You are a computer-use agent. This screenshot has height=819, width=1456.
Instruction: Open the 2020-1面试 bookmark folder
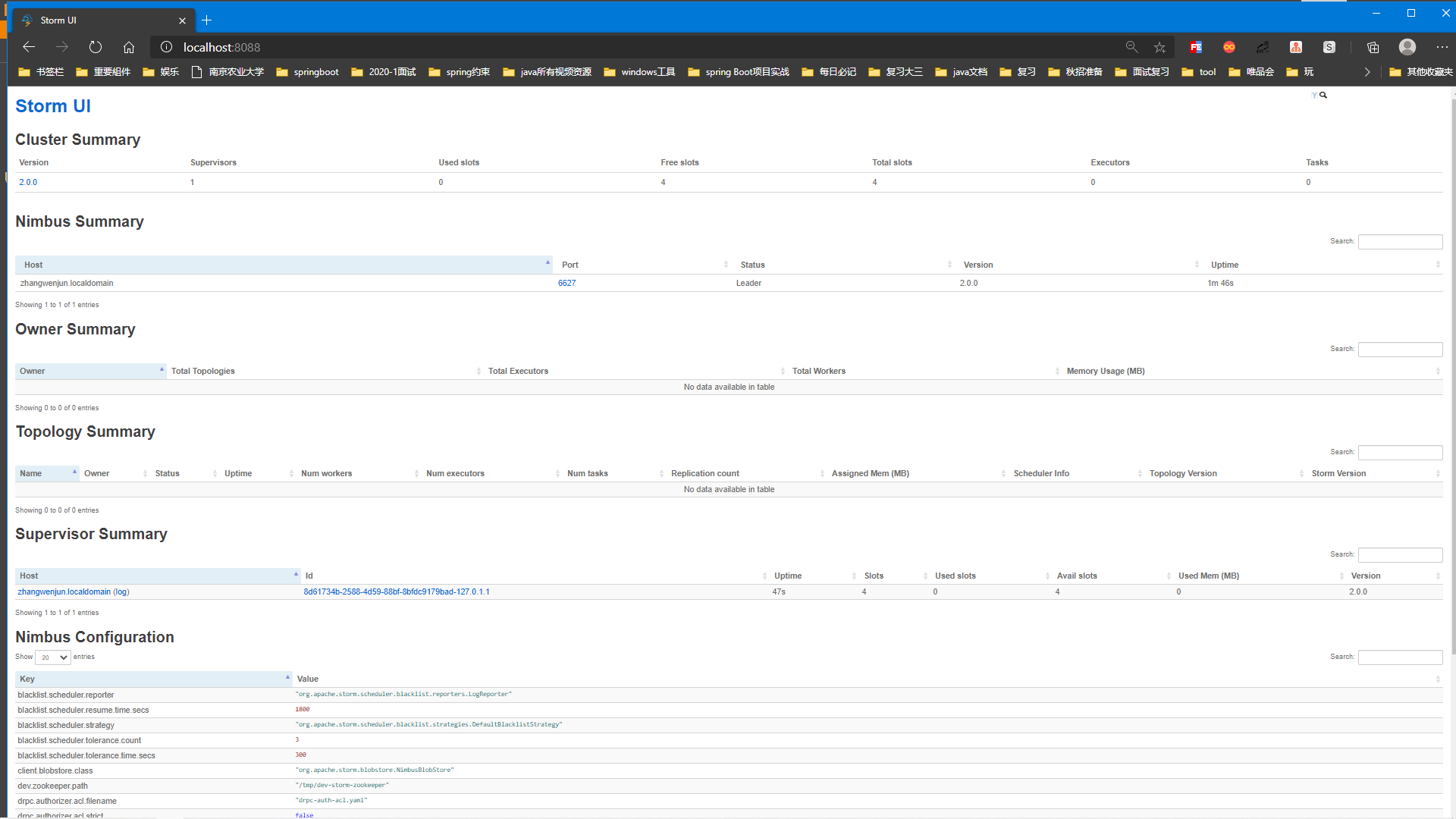384,72
